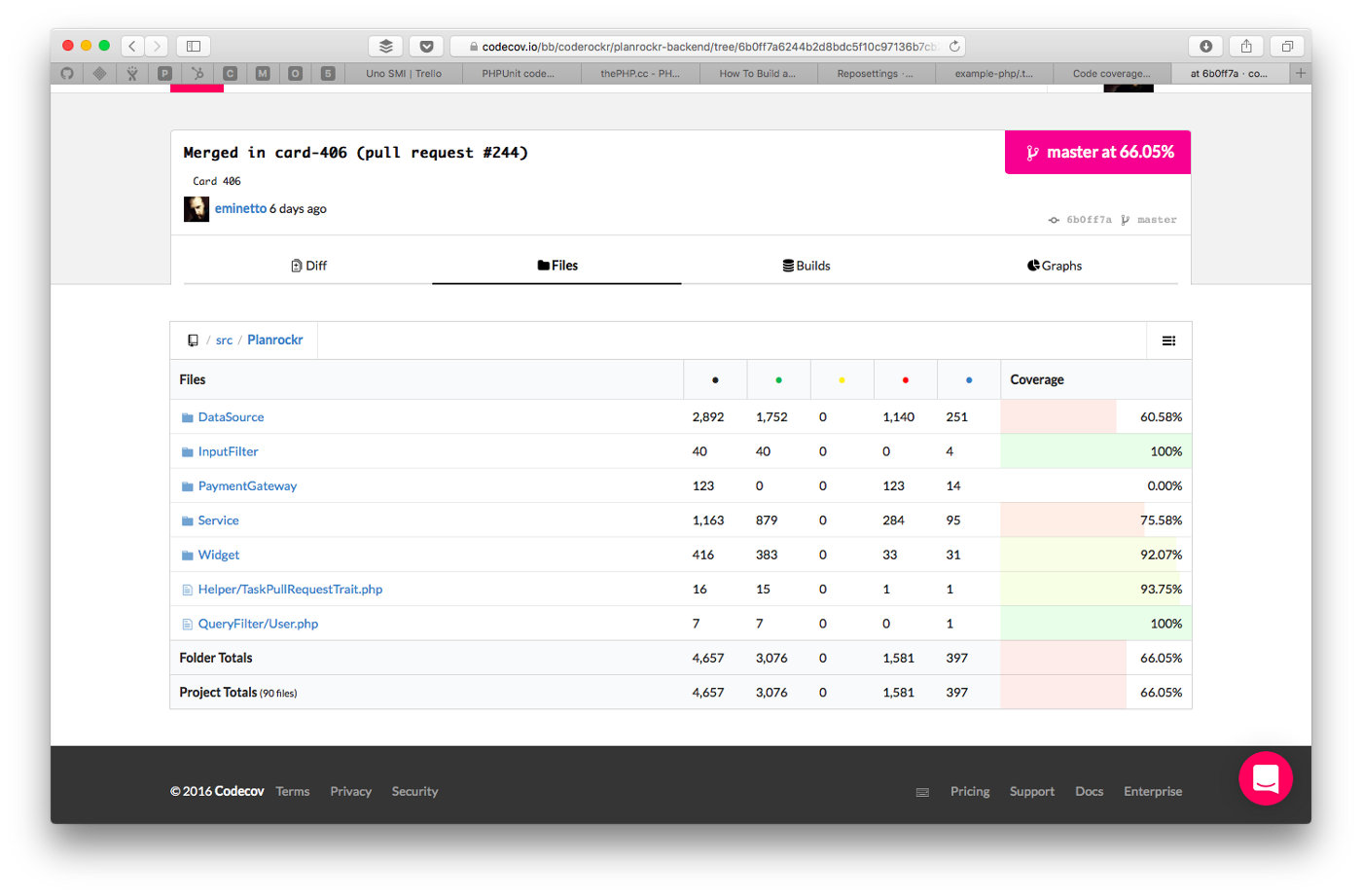This screenshot has width=1362, height=896.
Task: Toggle the file list view icon
Action: pos(1169,340)
